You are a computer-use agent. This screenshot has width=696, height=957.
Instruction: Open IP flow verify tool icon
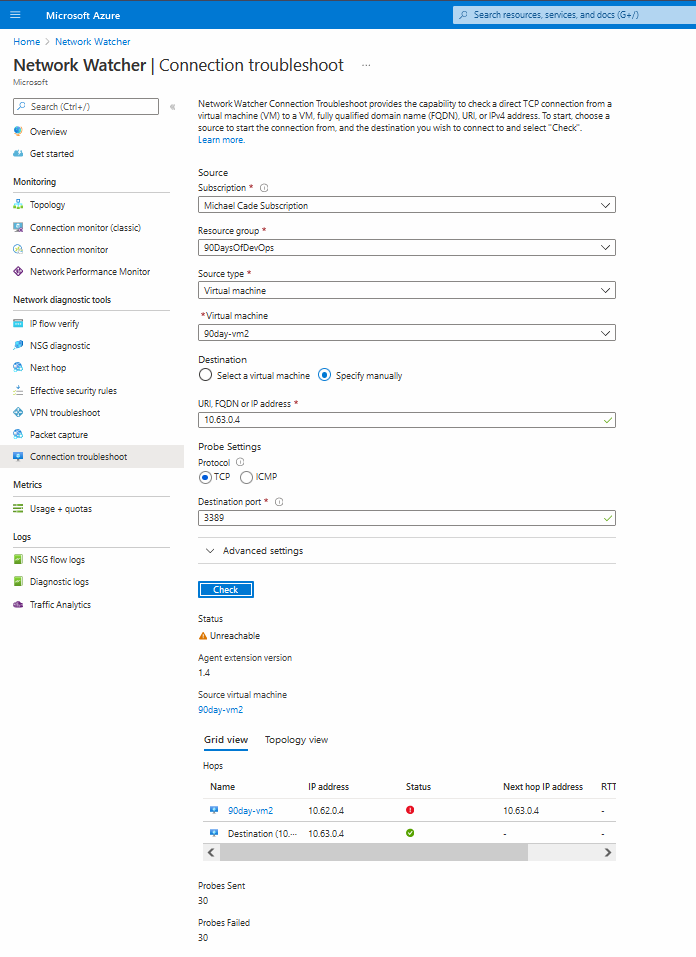click(18, 324)
